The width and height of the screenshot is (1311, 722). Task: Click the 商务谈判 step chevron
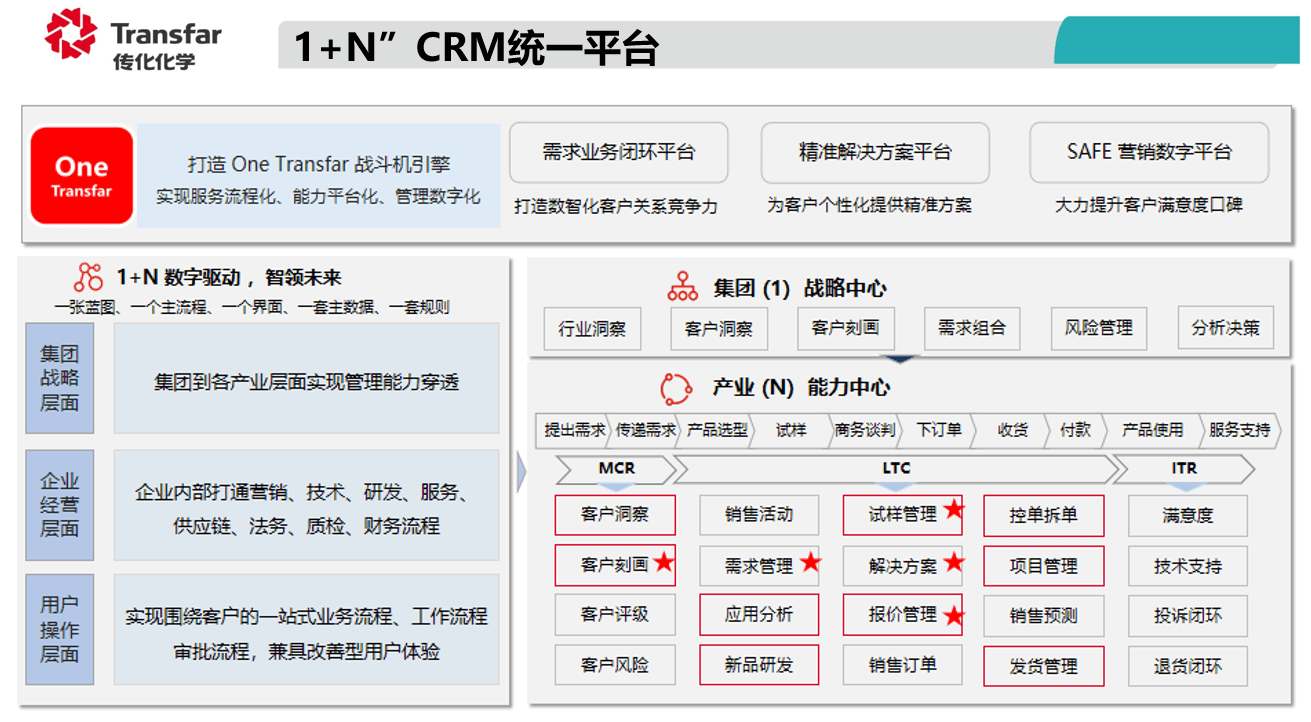pos(865,430)
